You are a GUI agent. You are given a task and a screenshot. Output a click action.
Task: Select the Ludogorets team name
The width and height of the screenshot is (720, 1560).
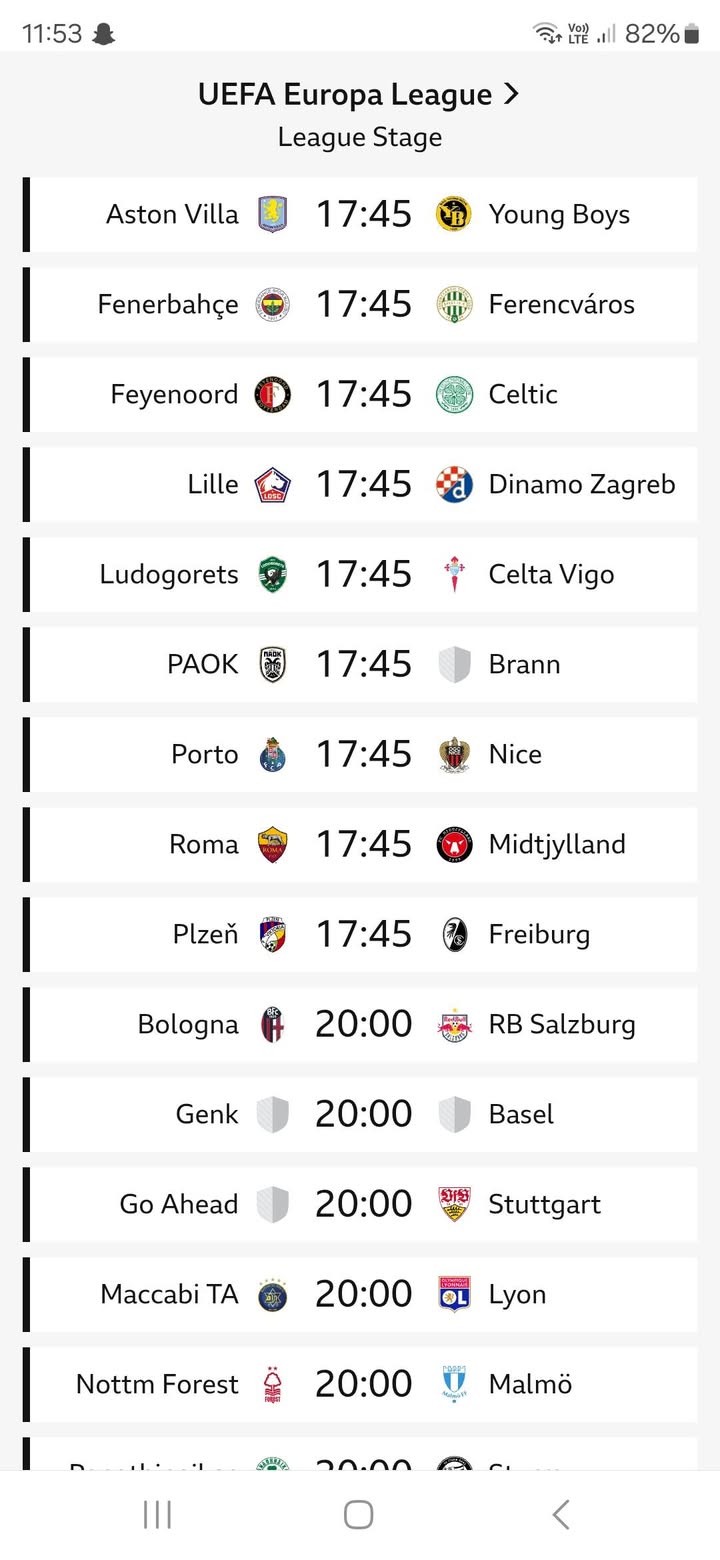pyautogui.click(x=169, y=574)
